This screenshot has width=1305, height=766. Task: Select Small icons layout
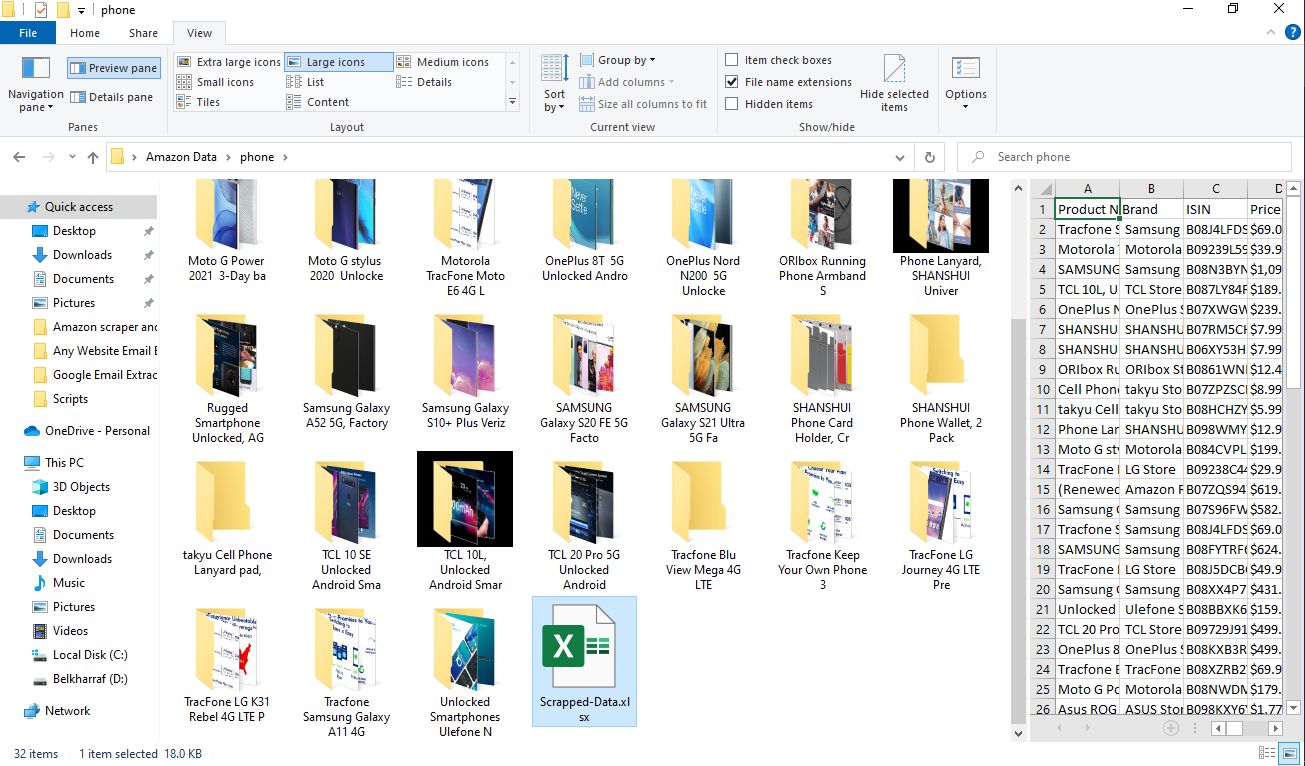tap(216, 82)
